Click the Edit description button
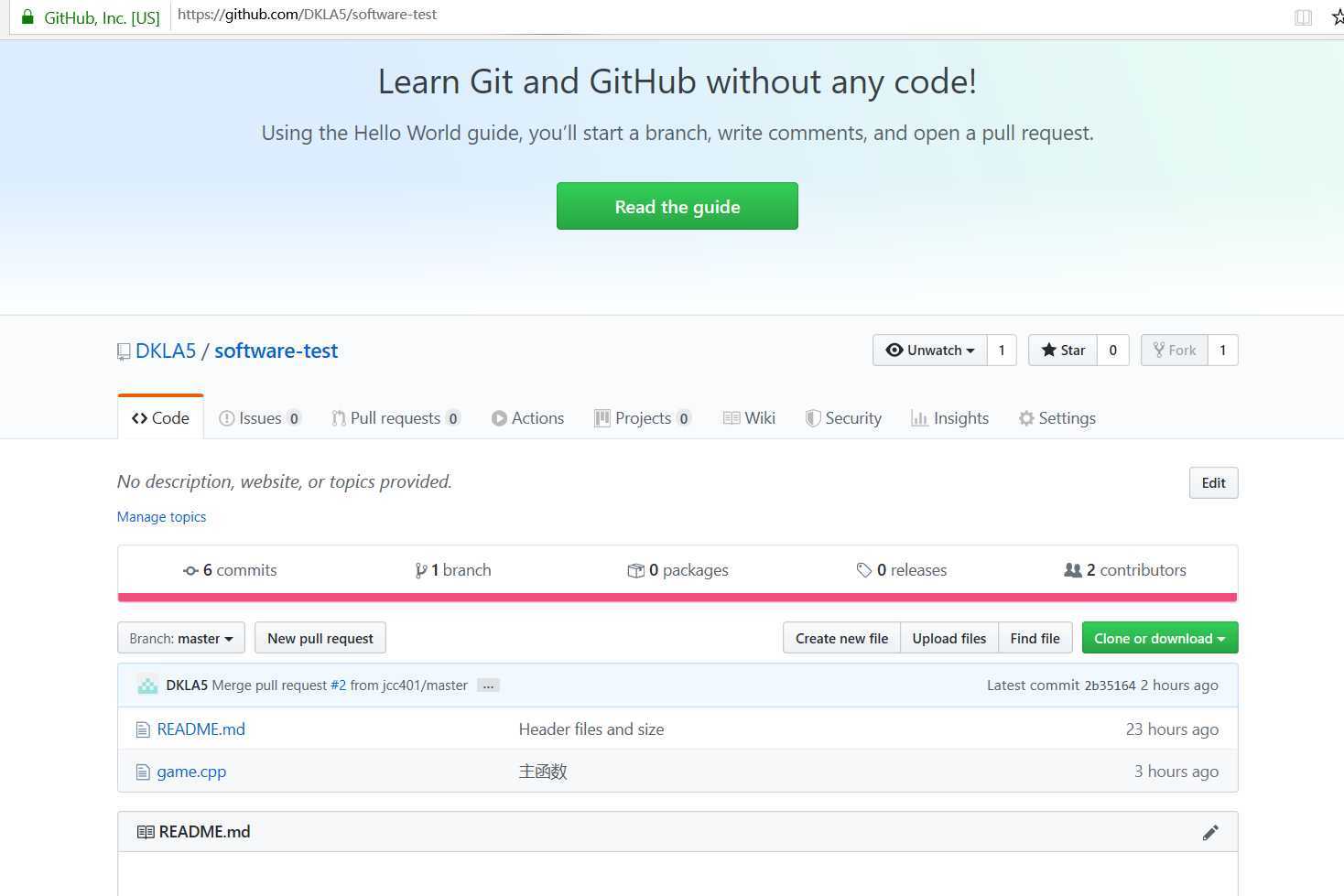1344x896 pixels. click(x=1213, y=482)
